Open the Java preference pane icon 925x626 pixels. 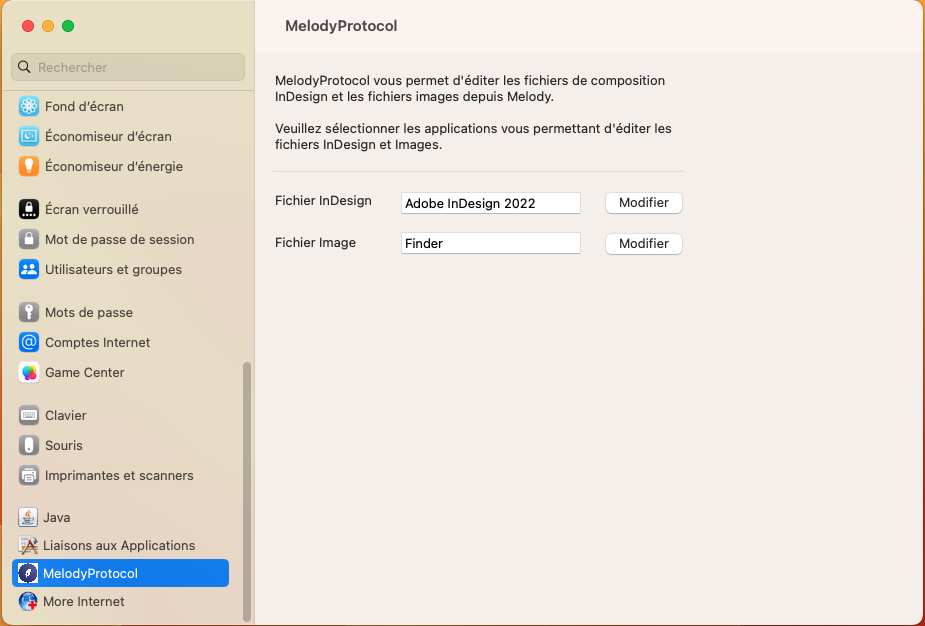[29, 517]
